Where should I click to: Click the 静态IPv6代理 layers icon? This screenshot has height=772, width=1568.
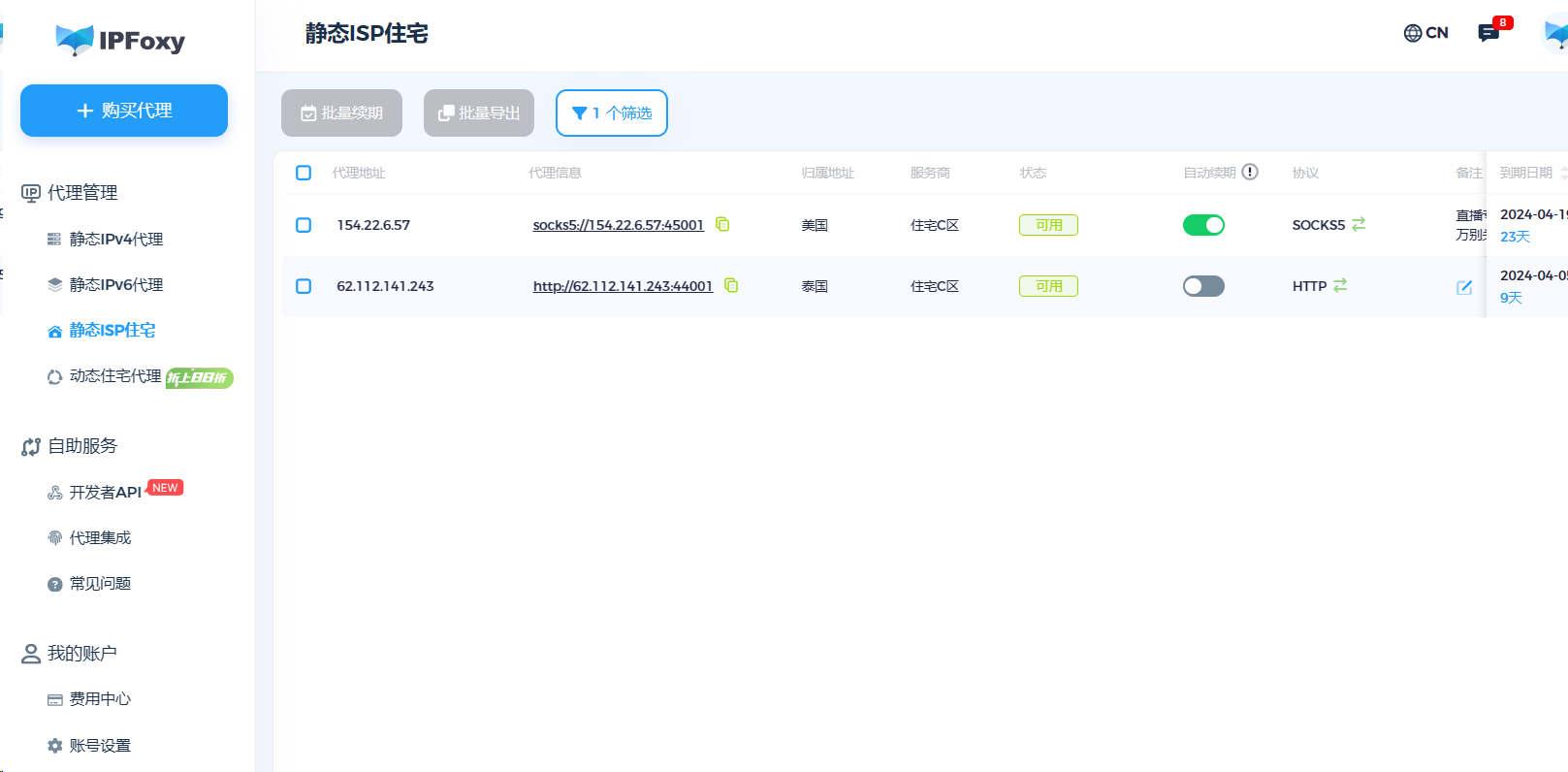(x=54, y=285)
